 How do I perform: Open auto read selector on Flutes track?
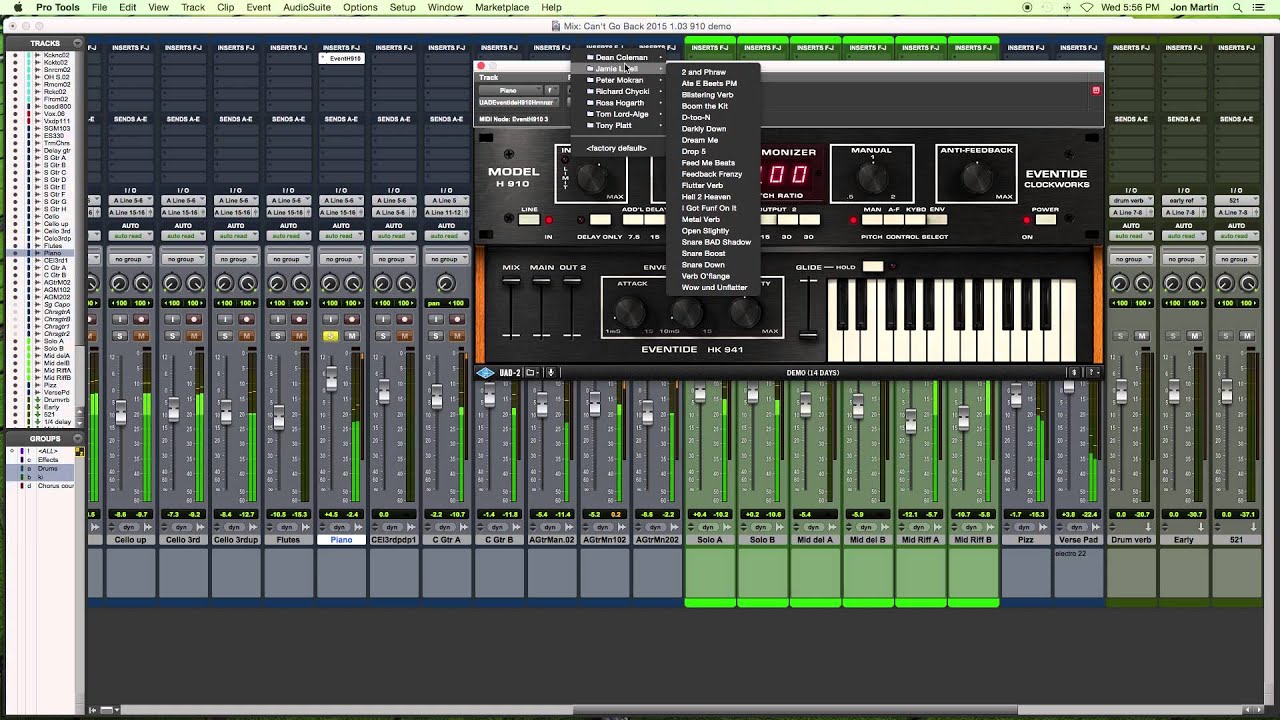[x=288, y=236]
